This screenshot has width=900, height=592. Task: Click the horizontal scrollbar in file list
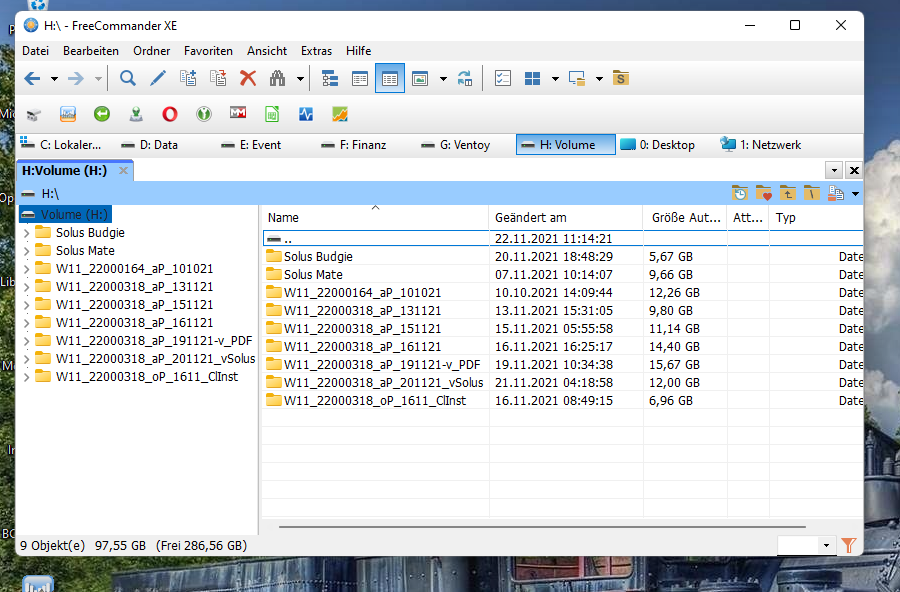[542, 526]
